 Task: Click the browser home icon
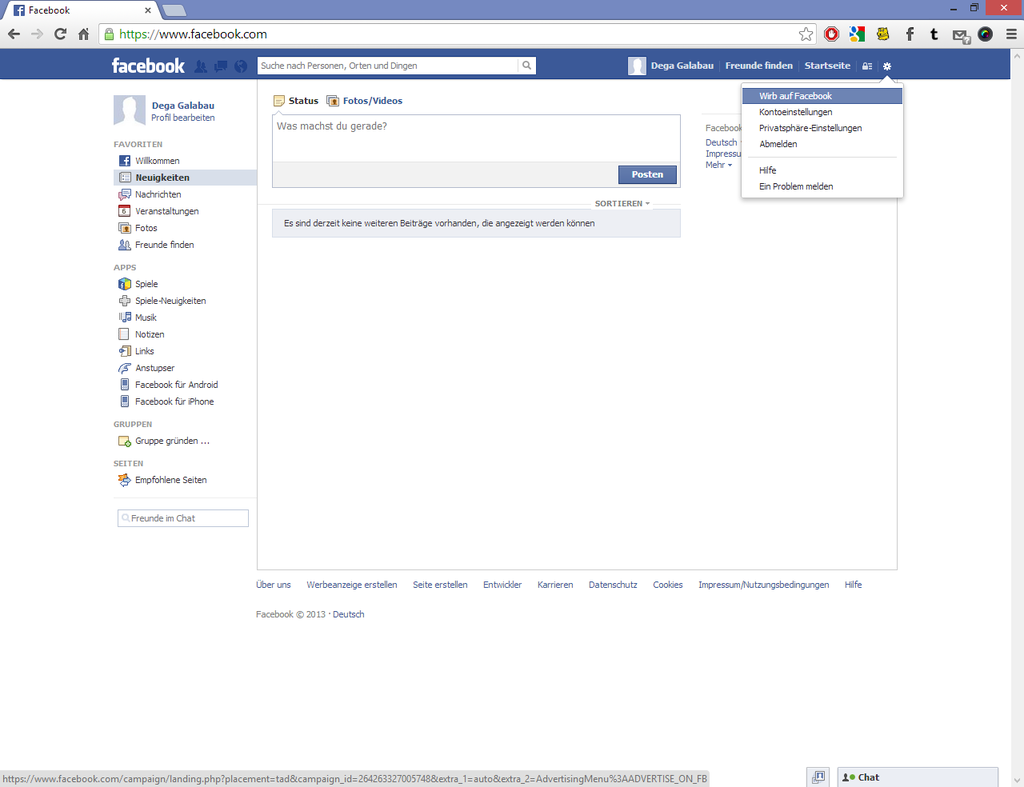pos(84,34)
